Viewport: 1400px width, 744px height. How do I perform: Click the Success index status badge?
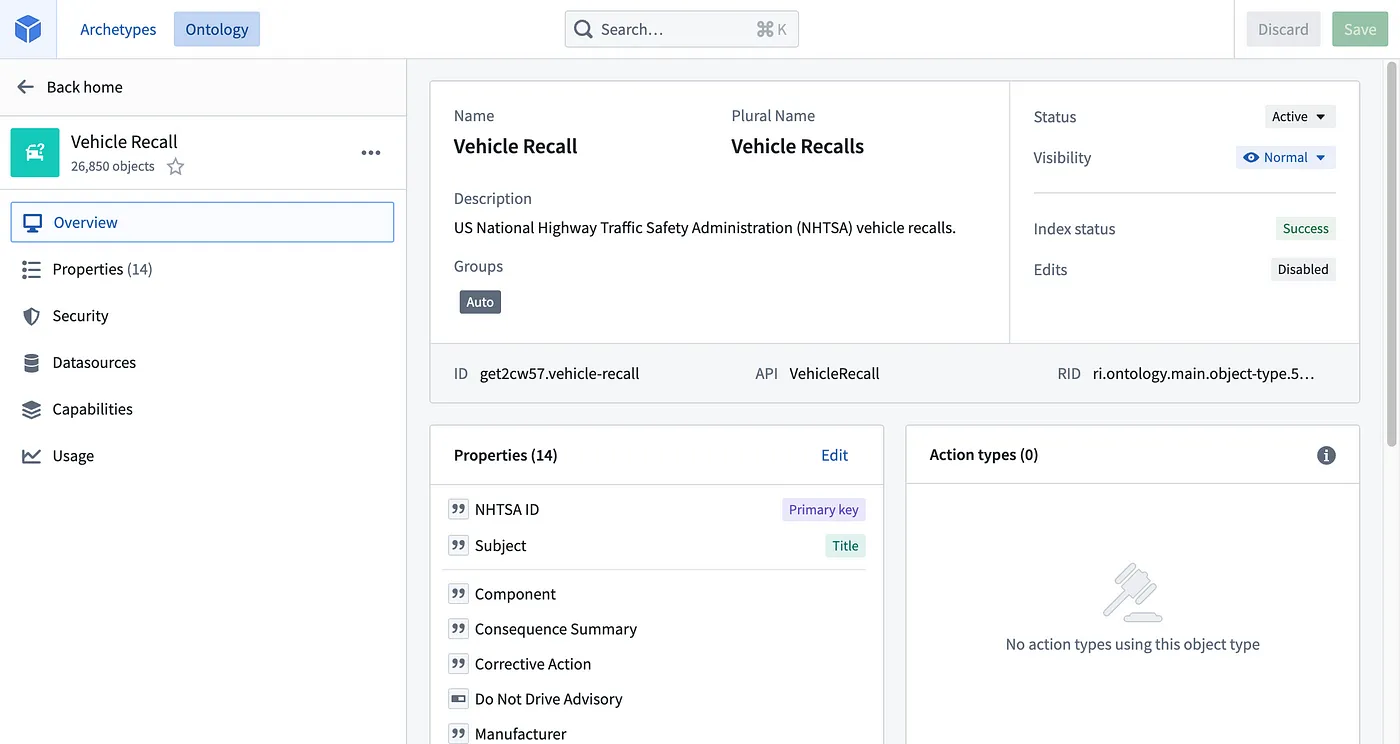coord(1305,228)
